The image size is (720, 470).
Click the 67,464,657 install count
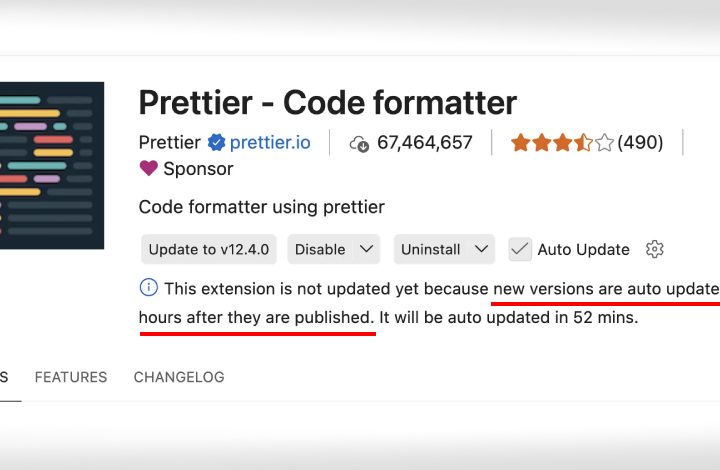(x=425, y=143)
